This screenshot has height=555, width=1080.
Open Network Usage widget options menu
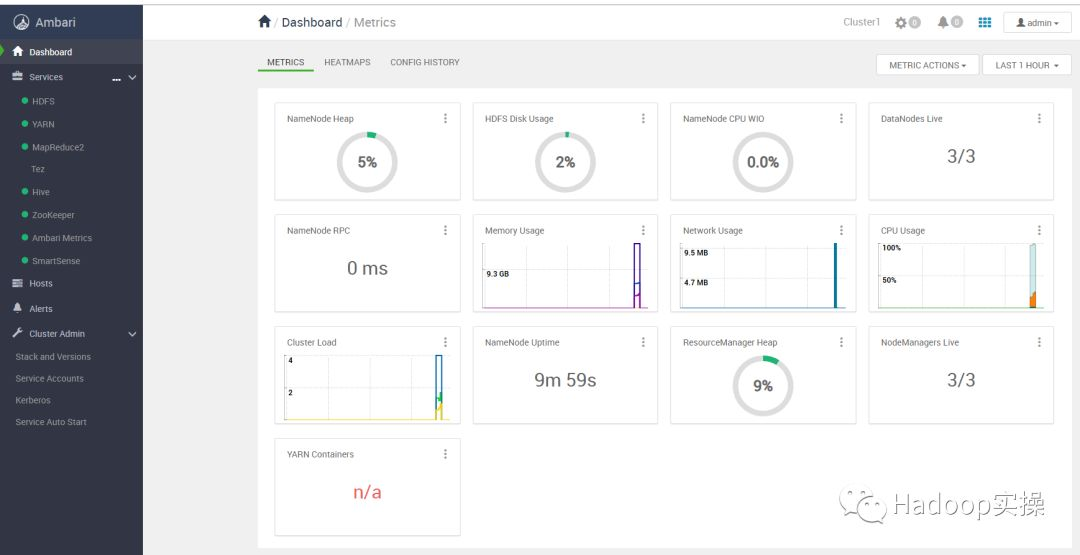click(x=841, y=230)
